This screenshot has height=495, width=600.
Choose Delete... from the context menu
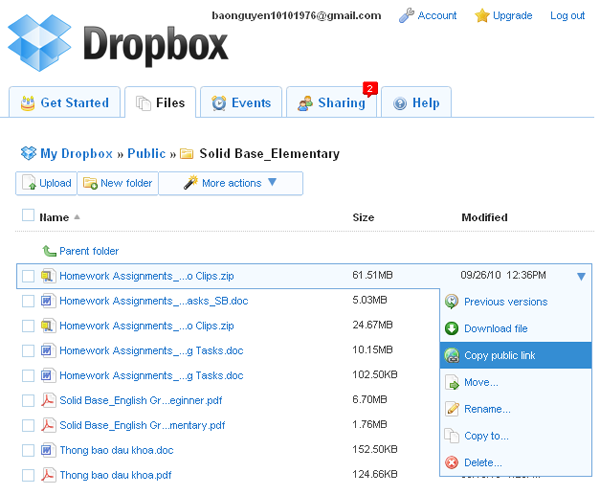515,462
